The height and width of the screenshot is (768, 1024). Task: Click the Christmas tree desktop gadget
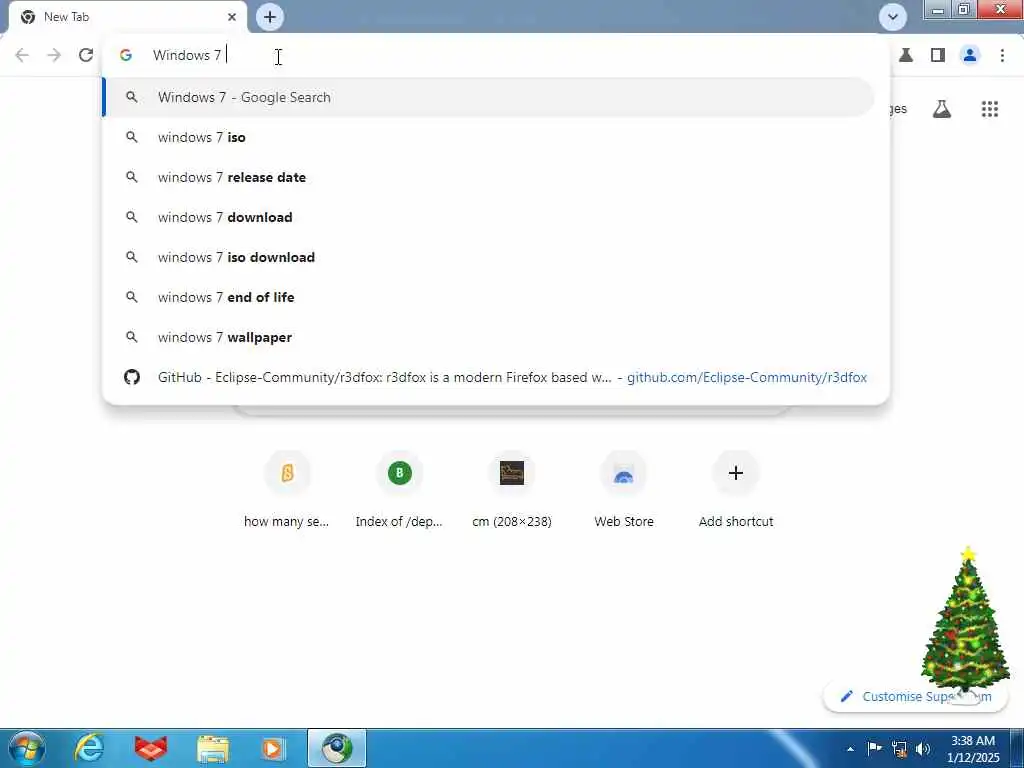(966, 620)
